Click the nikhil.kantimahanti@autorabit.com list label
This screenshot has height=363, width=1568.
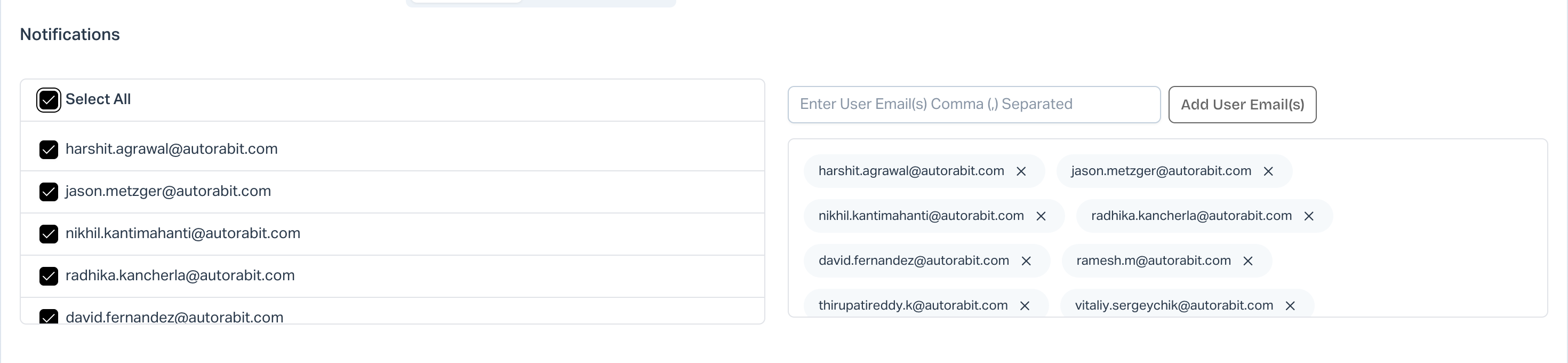(x=182, y=233)
